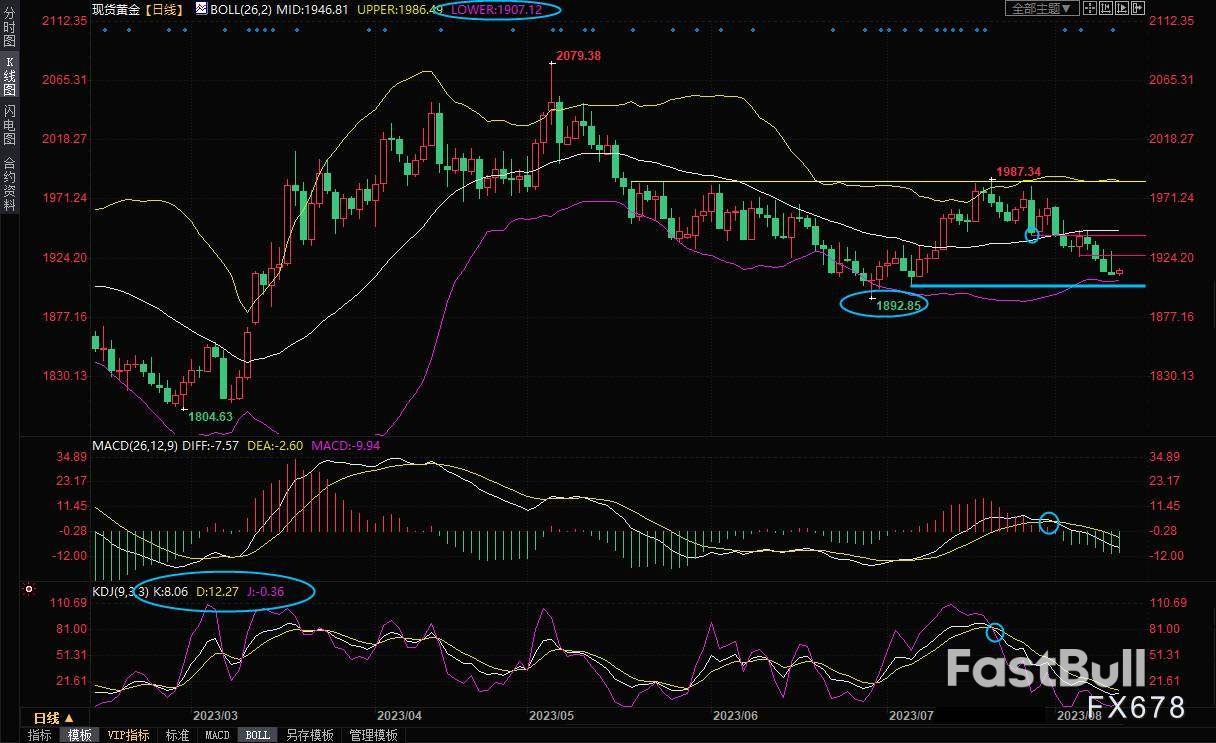Open the 闪电图 side tab
1216x743 pixels.
tap(10, 124)
